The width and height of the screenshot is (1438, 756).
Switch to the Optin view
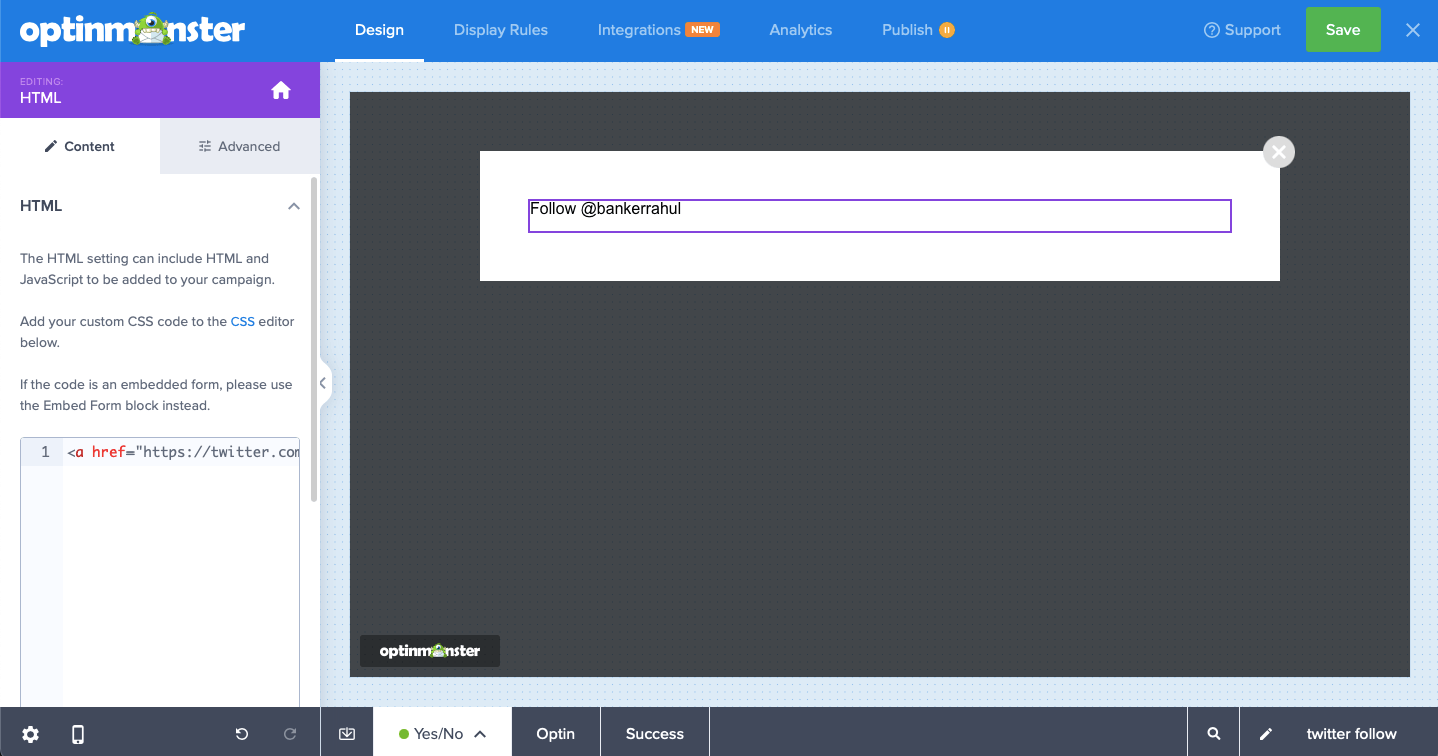556,733
